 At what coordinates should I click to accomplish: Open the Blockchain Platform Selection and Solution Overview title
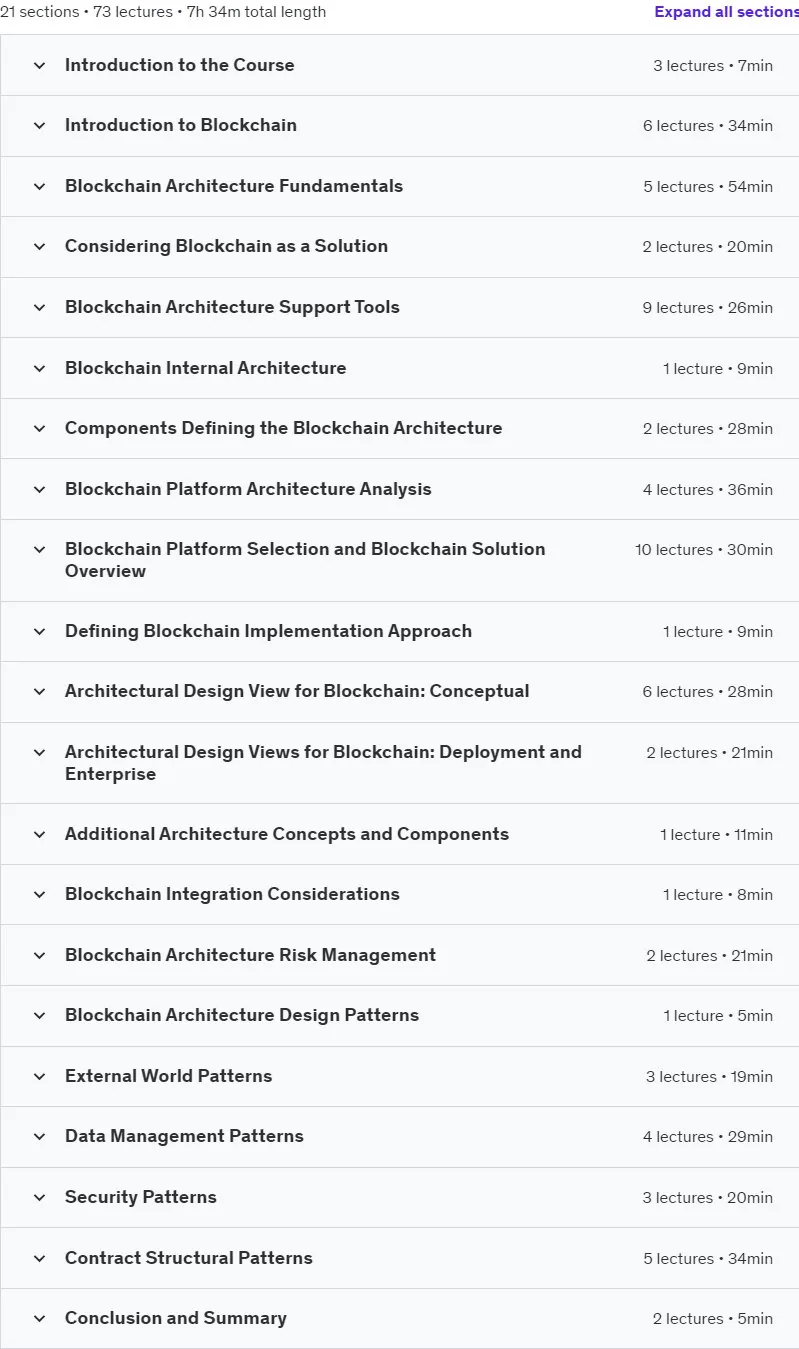click(305, 560)
